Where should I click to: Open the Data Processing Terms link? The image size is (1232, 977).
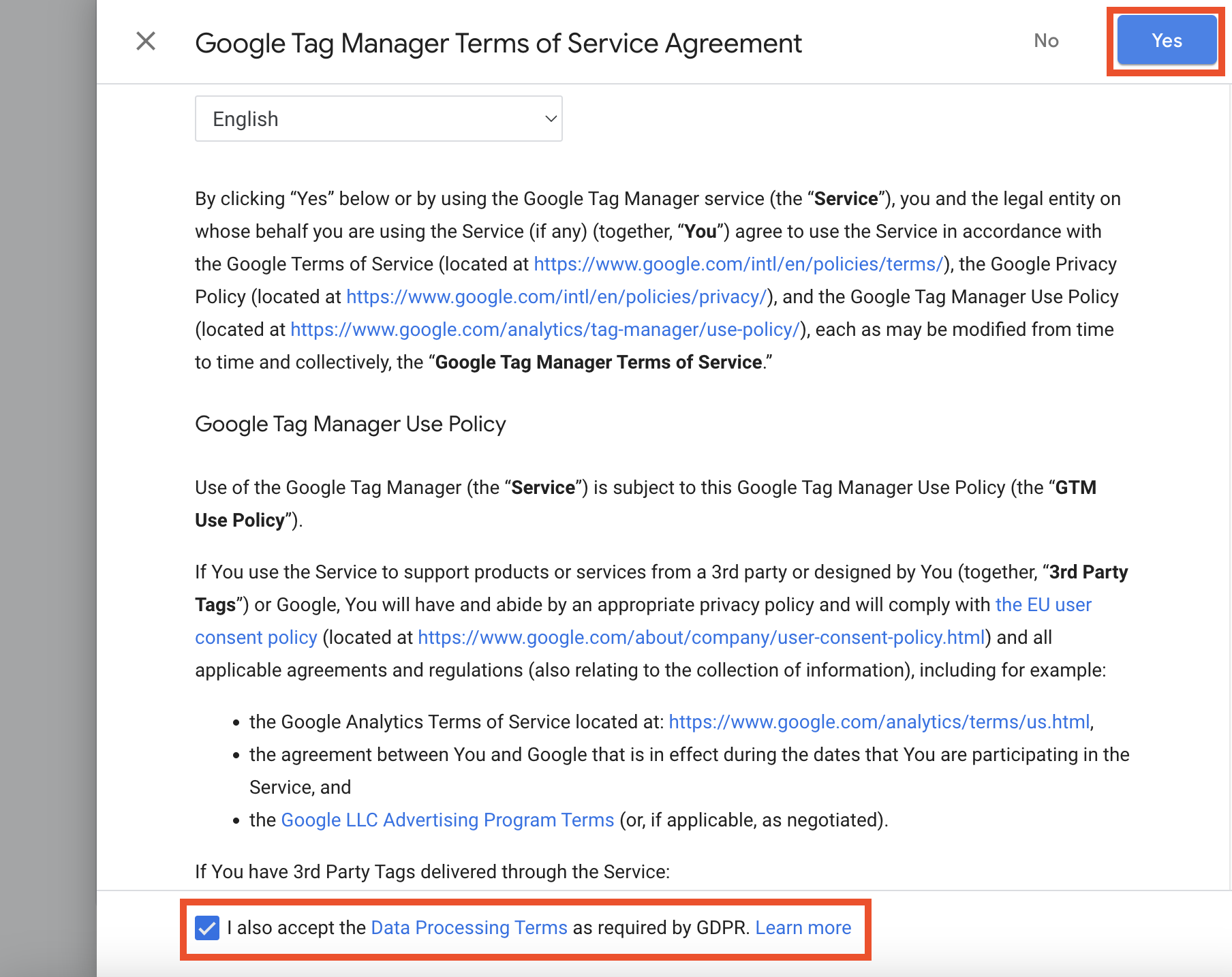coord(469,927)
